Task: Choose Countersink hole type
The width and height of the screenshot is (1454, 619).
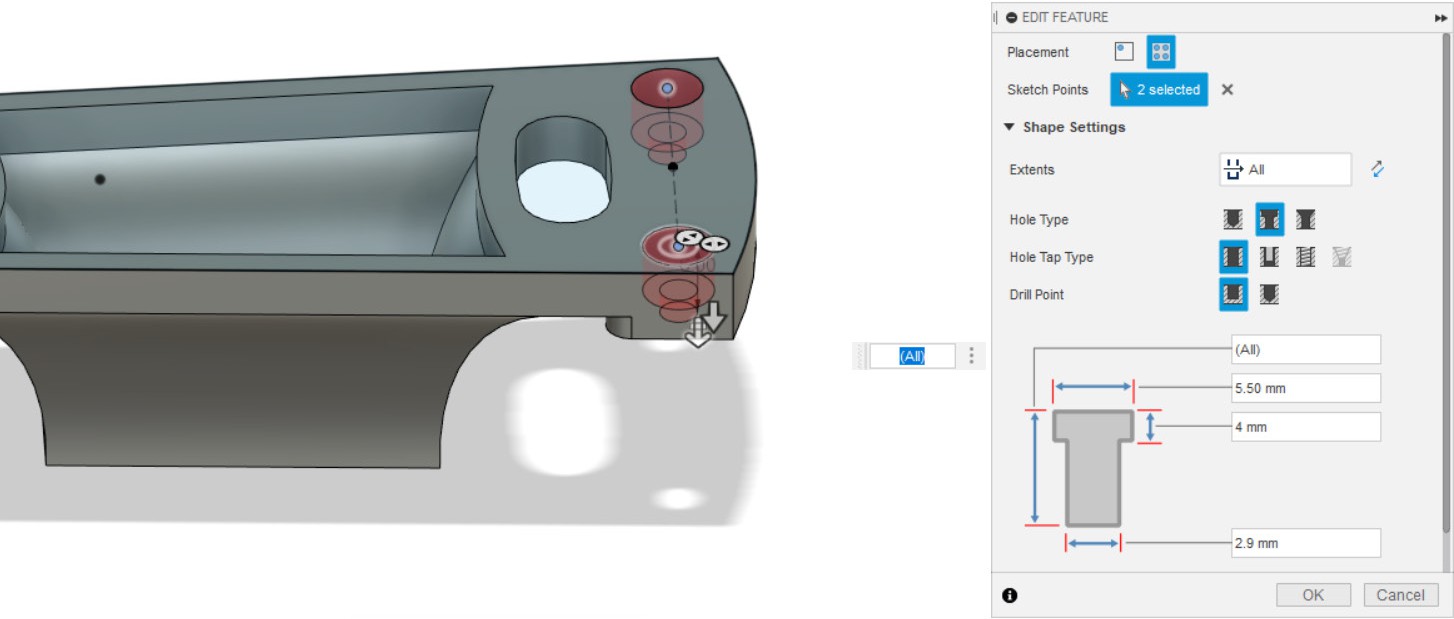Action: 1305,220
